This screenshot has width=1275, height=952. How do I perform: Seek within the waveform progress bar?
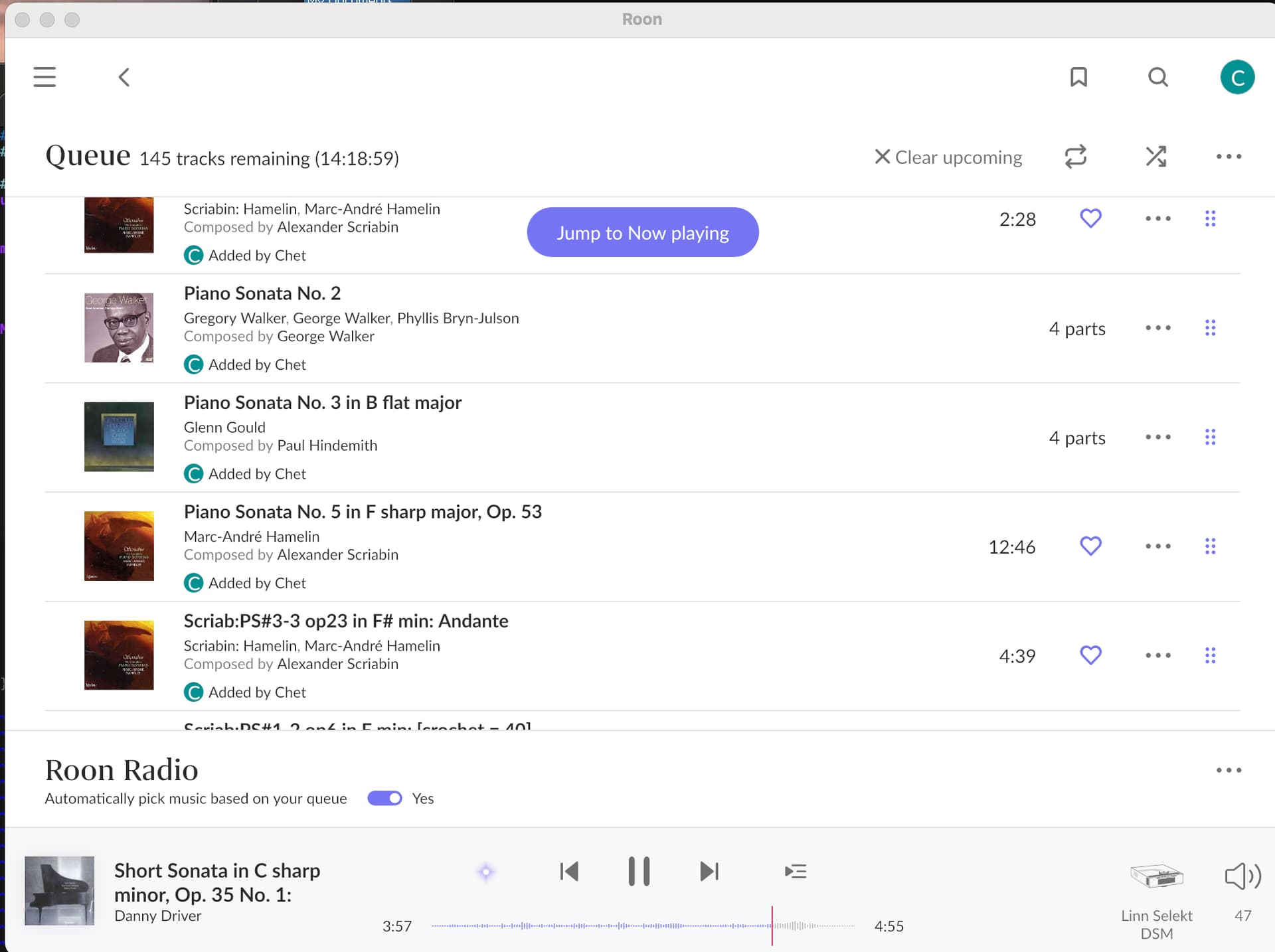click(643, 925)
